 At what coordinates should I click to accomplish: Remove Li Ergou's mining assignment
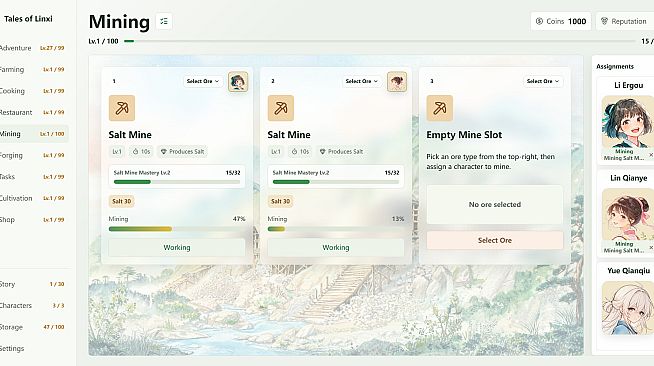651,155
